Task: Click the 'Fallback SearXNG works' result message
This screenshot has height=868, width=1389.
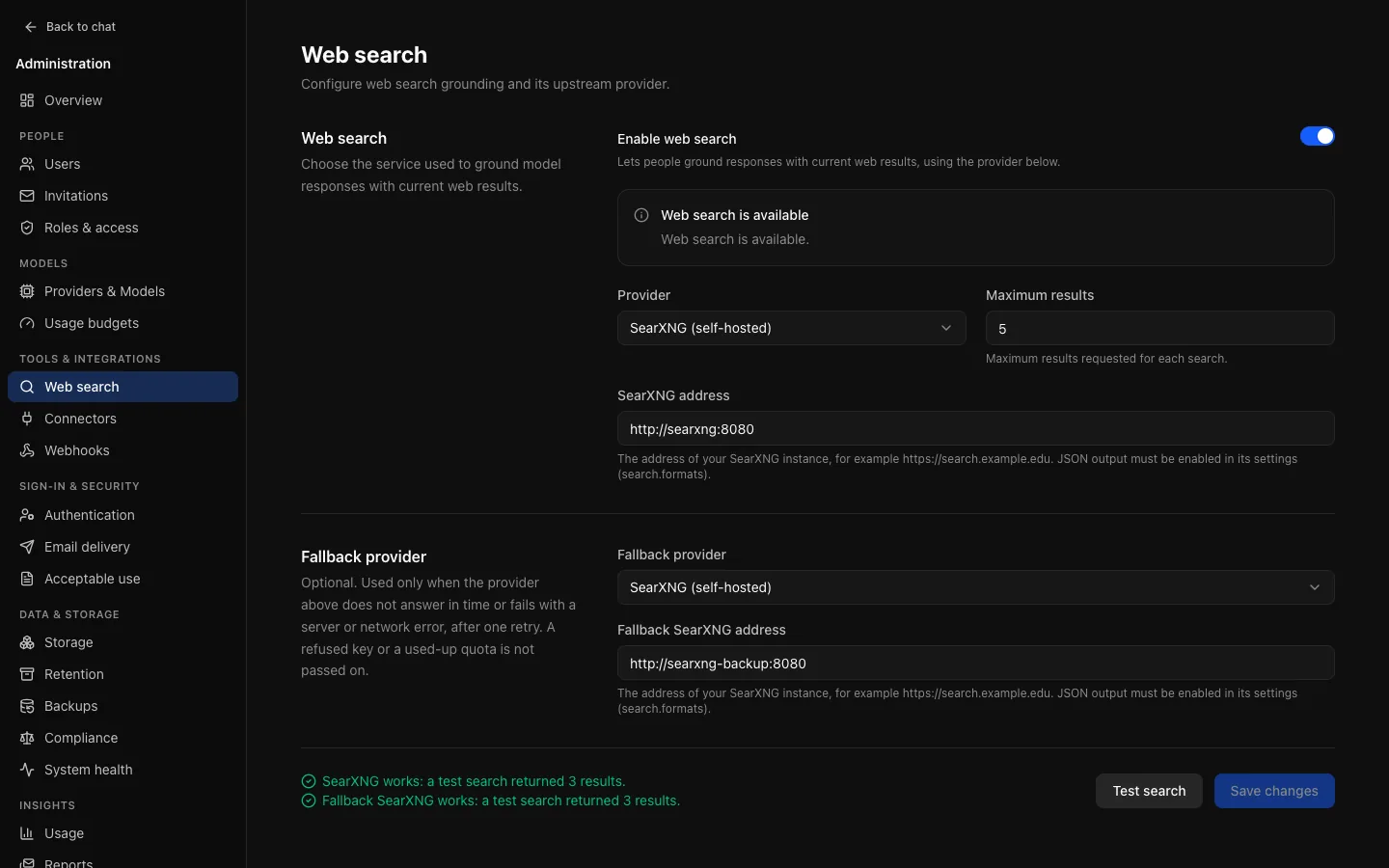Action: click(501, 800)
